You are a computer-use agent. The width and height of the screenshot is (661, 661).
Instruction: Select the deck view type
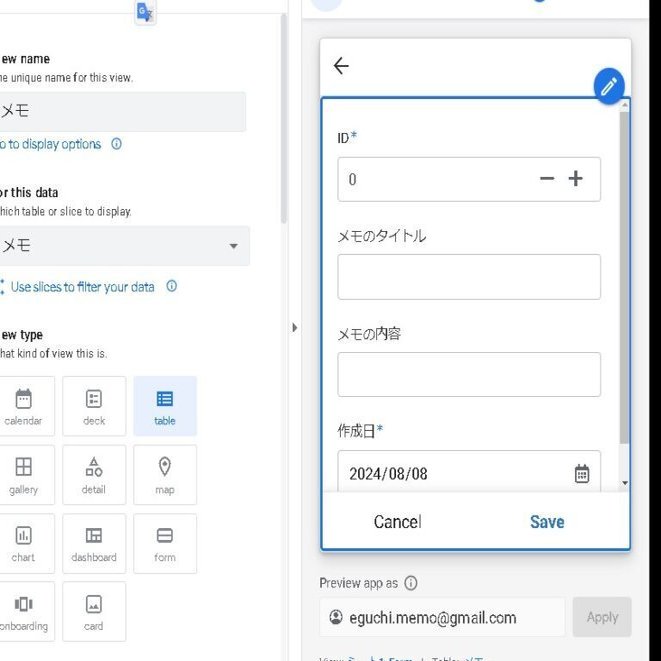[x=94, y=406]
